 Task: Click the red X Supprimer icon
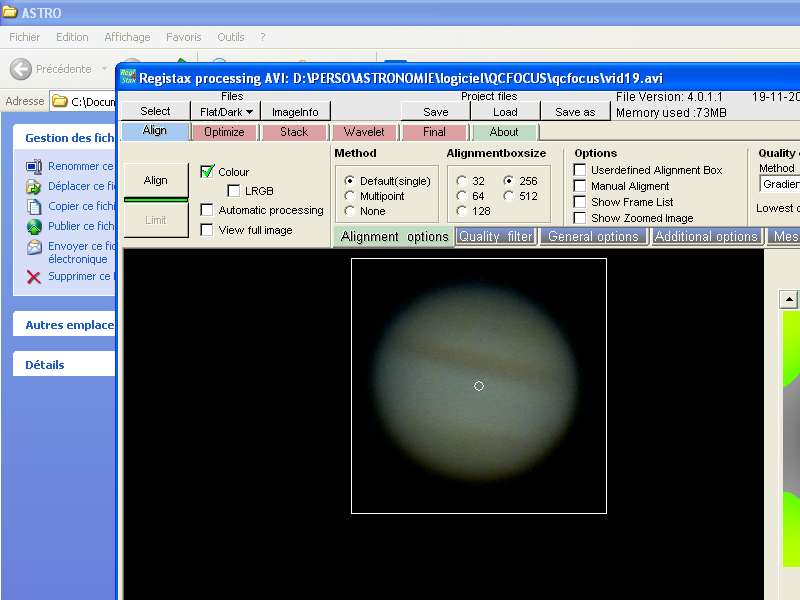pos(34,277)
